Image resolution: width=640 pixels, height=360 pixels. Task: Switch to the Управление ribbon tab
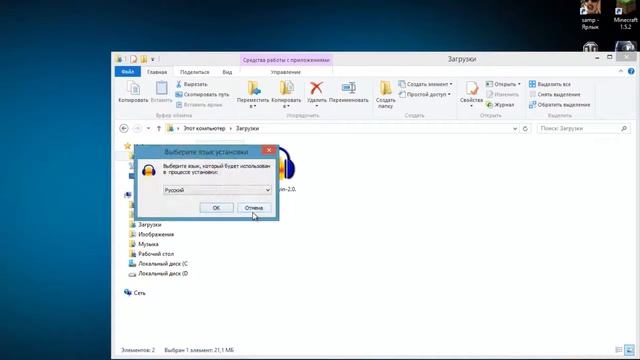[x=286, y=72]
